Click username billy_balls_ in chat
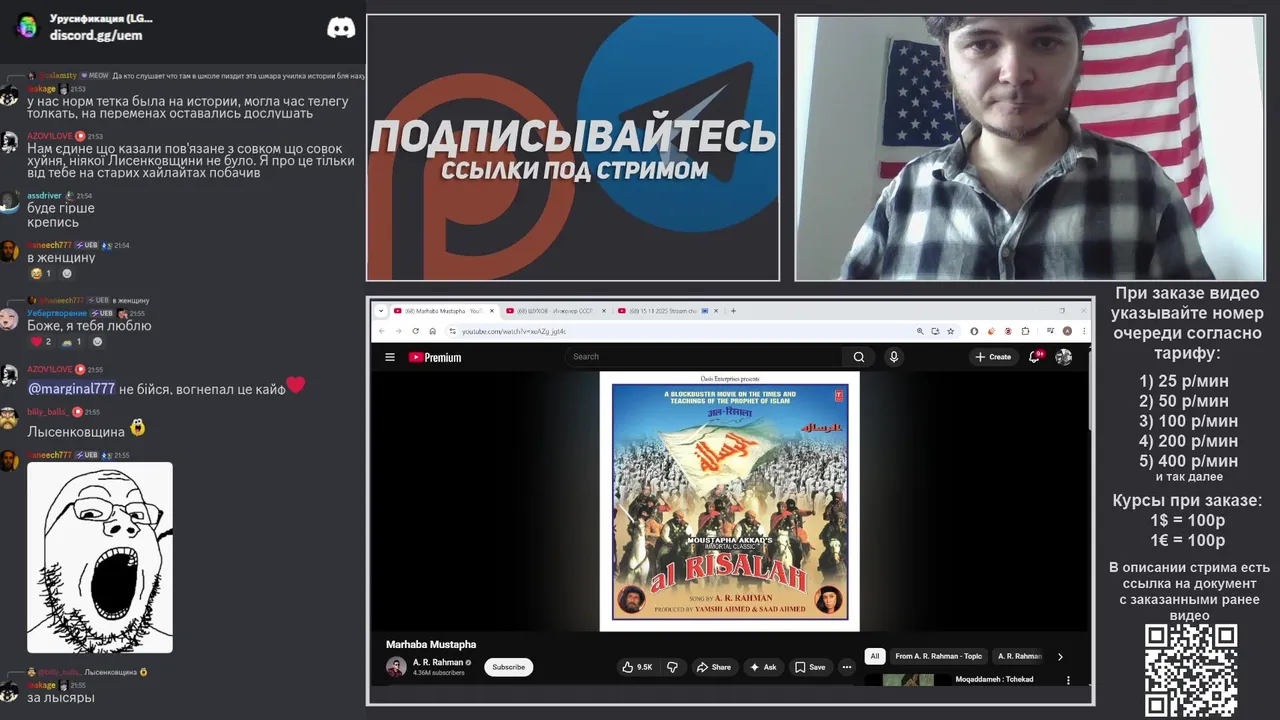 click(47, 412)
